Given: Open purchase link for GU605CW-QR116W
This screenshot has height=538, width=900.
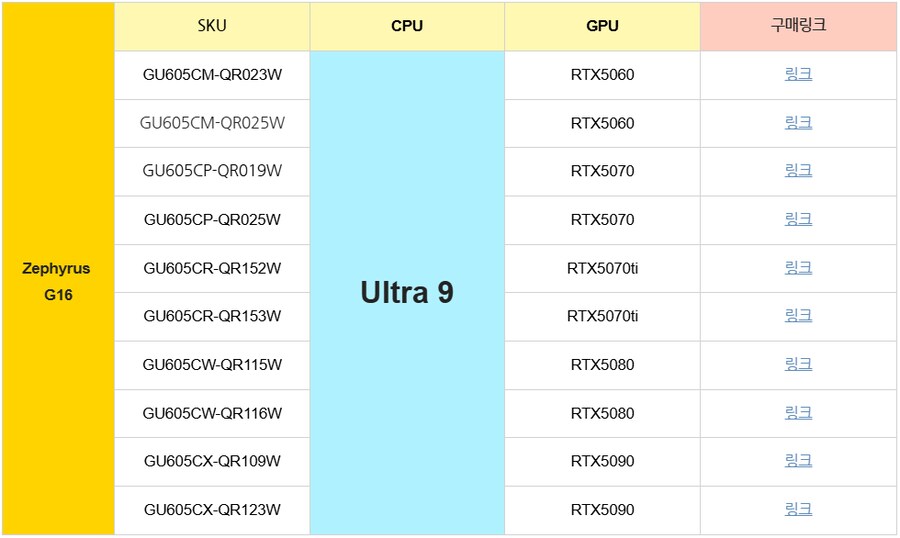Looking at the screenshot, I should point(798,412).
